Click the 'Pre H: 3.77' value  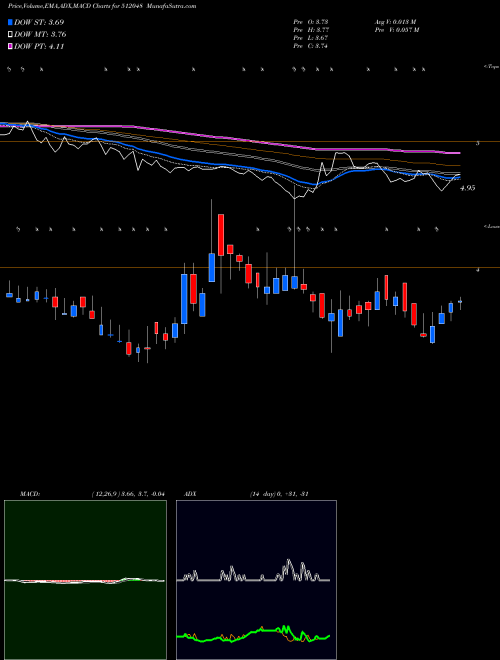pyautogui.click(x=311, y=30)
